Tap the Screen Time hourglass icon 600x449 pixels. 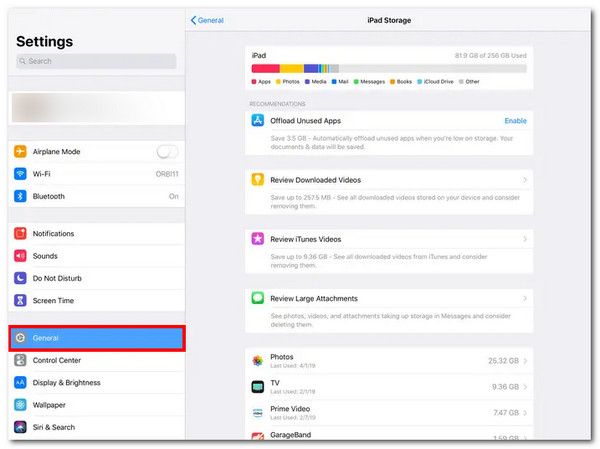20,300
